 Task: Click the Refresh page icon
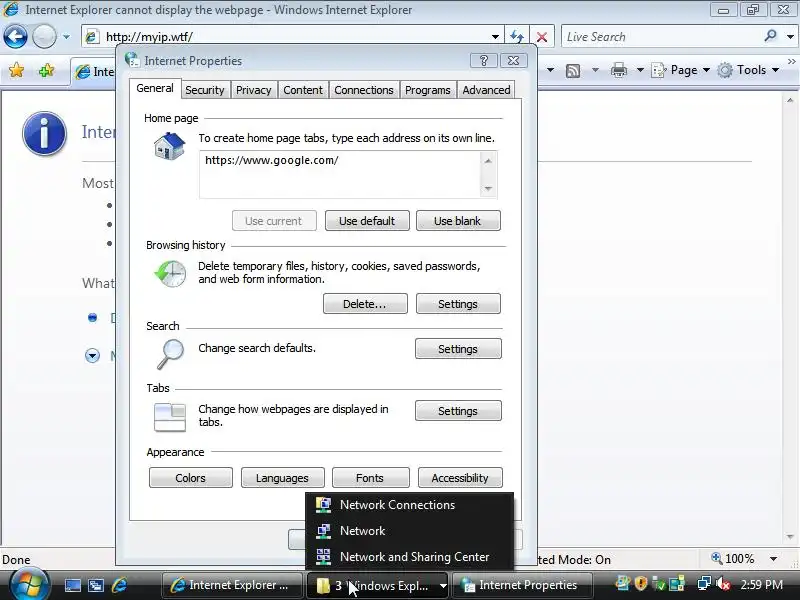(x=517, y=37)
